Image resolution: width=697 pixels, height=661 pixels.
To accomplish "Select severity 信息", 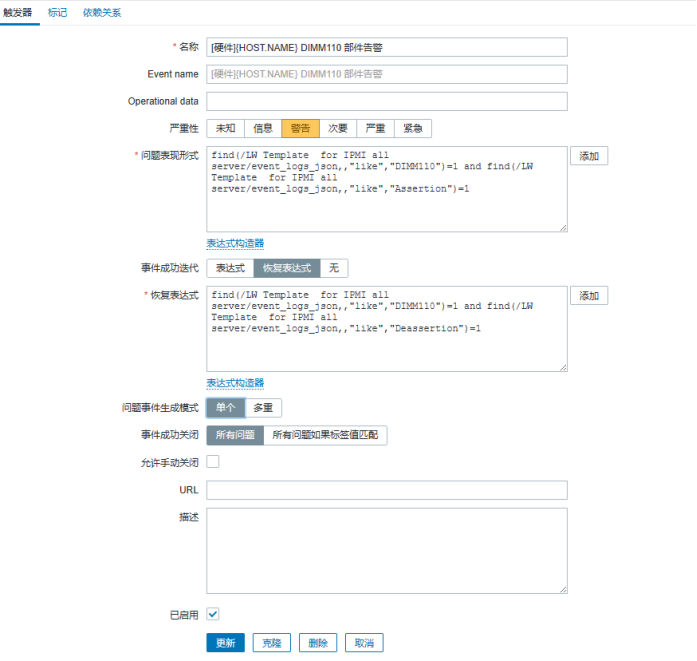I will pos(263,128).
